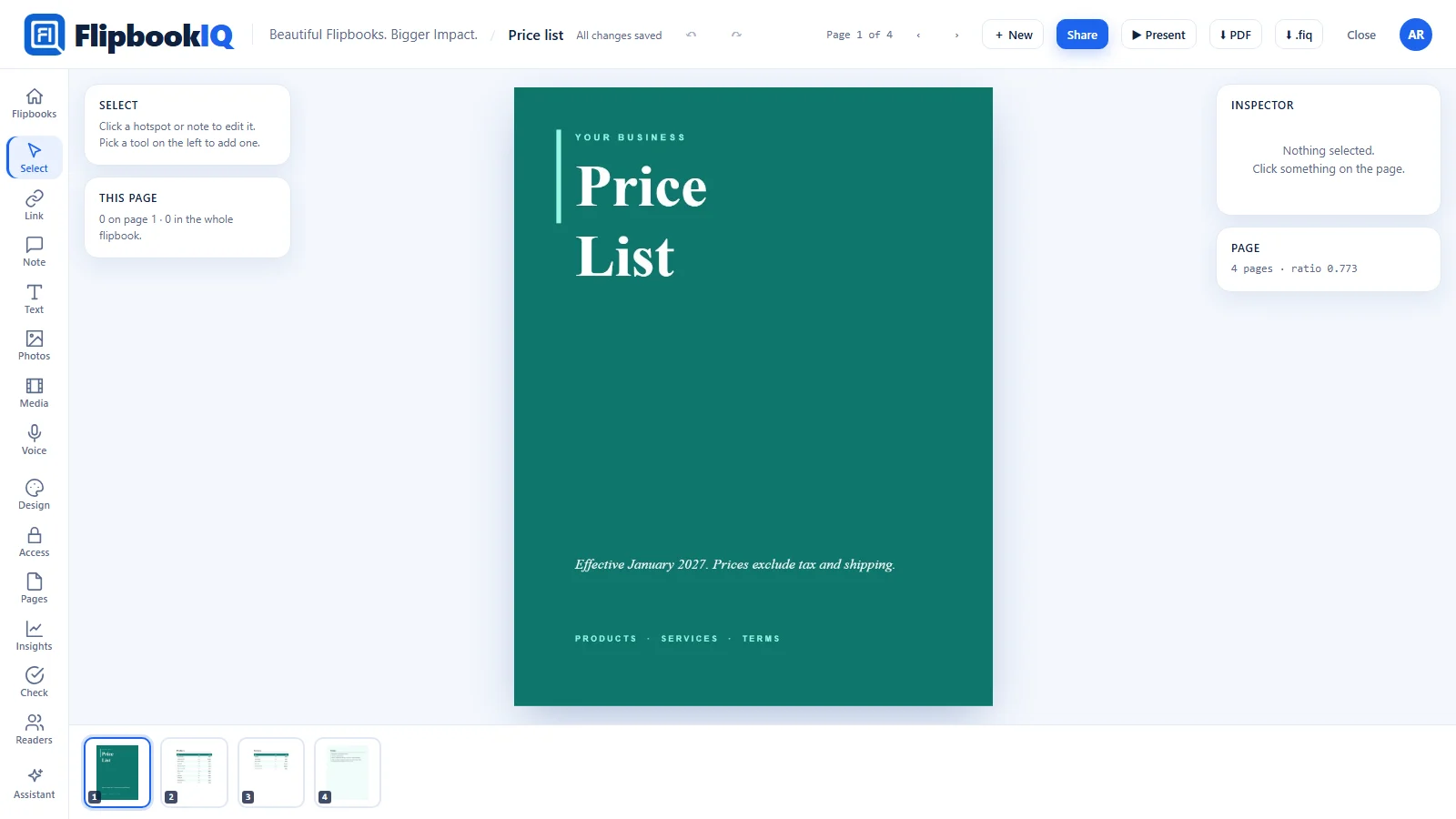Choose the Link hotspot tool
This screenshot has width=1456, height=819.
(x=34, y=205)
